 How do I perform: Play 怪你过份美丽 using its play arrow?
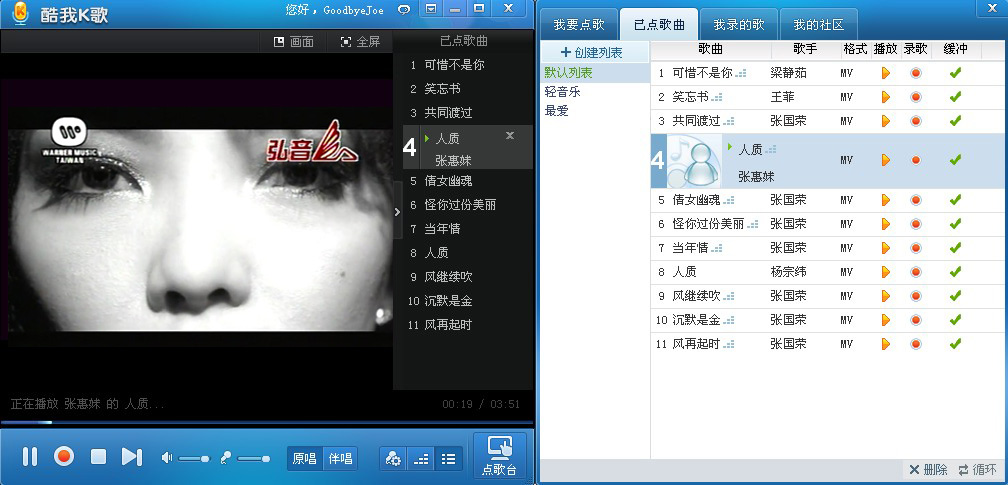[886, 224]
